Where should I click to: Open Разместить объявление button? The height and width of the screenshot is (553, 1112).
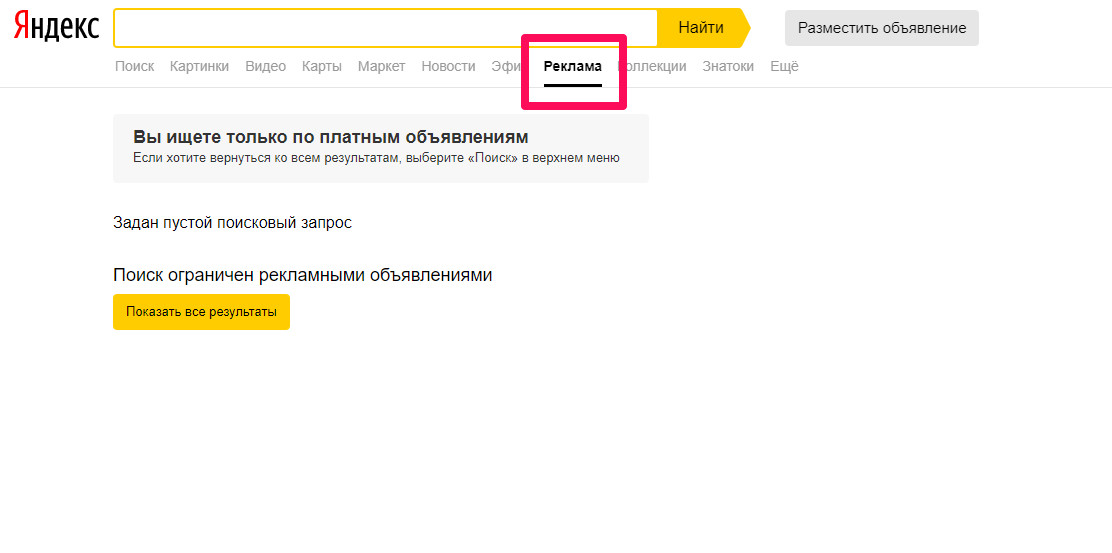coord(882,28)
